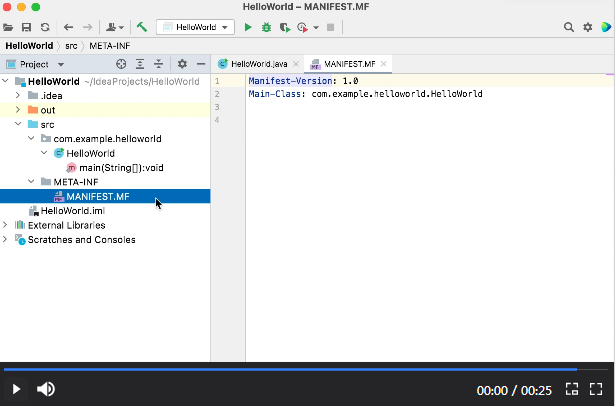Image resolution: width=615 pixels, height=406 pixels.
Task: Select com.example.helloworld package row
Action: coord(105,139)
